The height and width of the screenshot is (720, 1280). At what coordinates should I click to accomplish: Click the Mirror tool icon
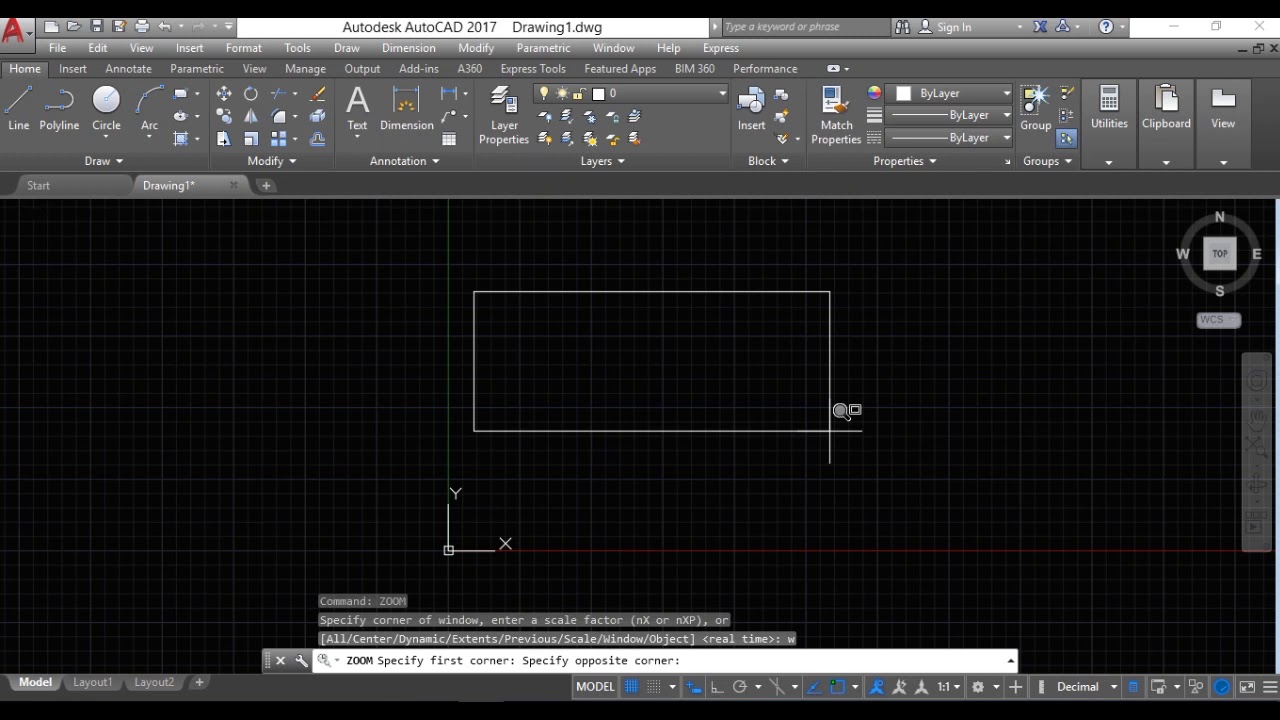click(x=251, y=116)
